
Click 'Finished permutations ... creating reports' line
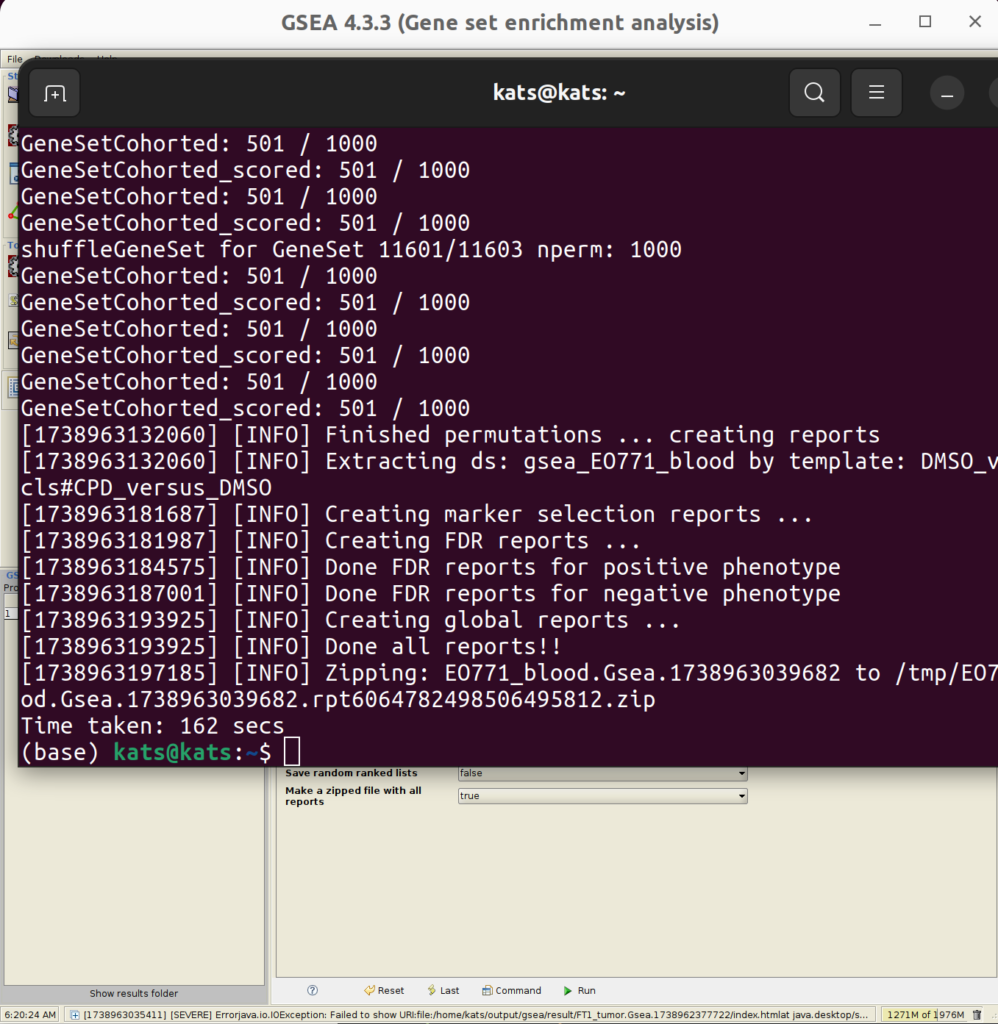[451, 436]
